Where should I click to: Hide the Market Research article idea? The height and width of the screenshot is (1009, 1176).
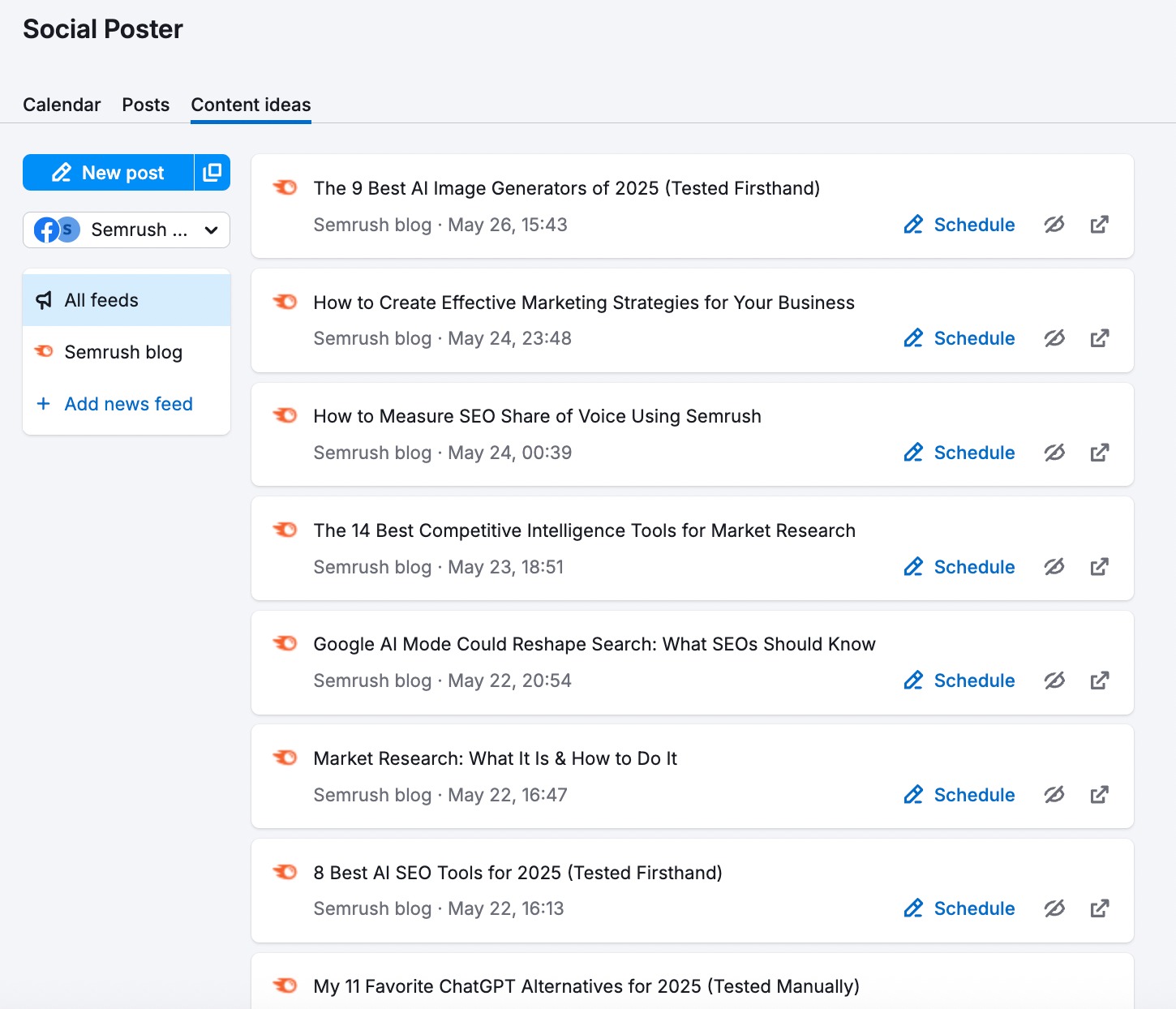point(1054,795)
